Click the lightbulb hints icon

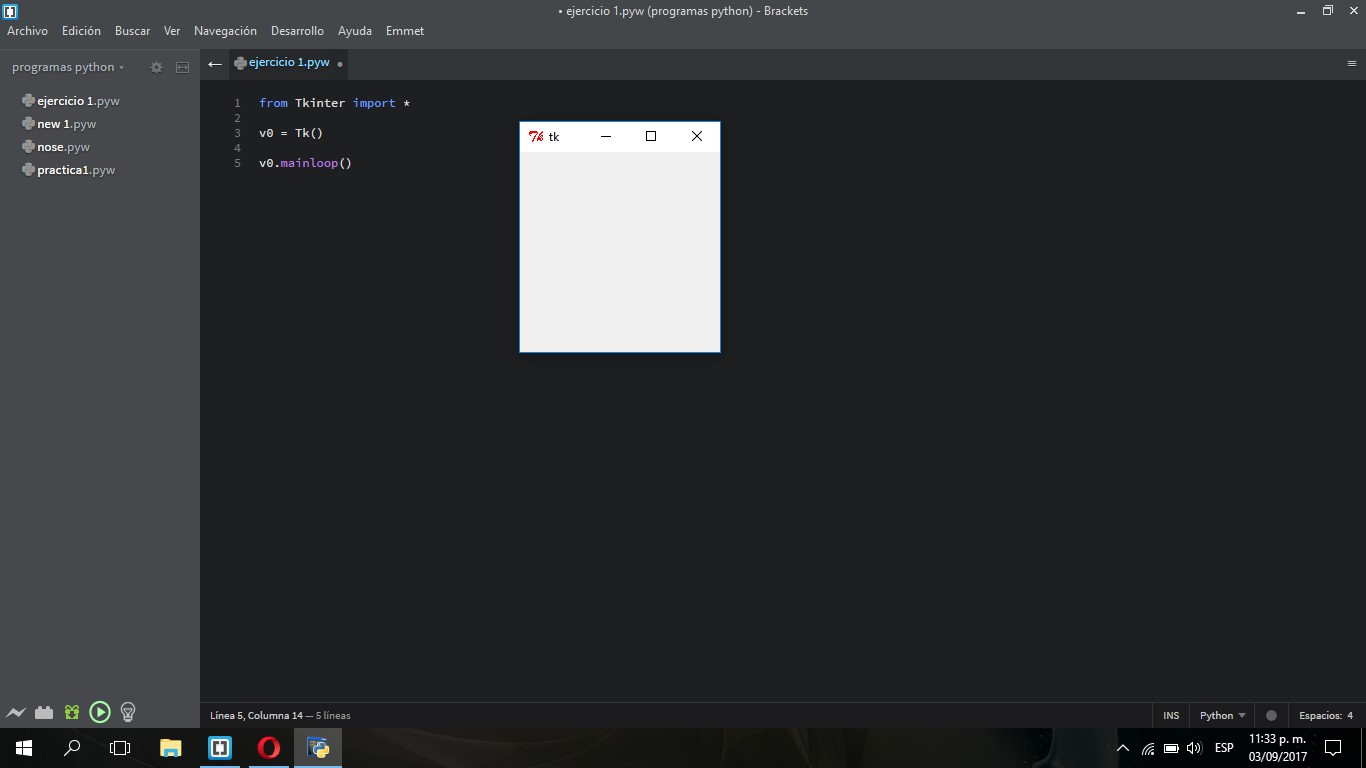[x=128, y=712]
